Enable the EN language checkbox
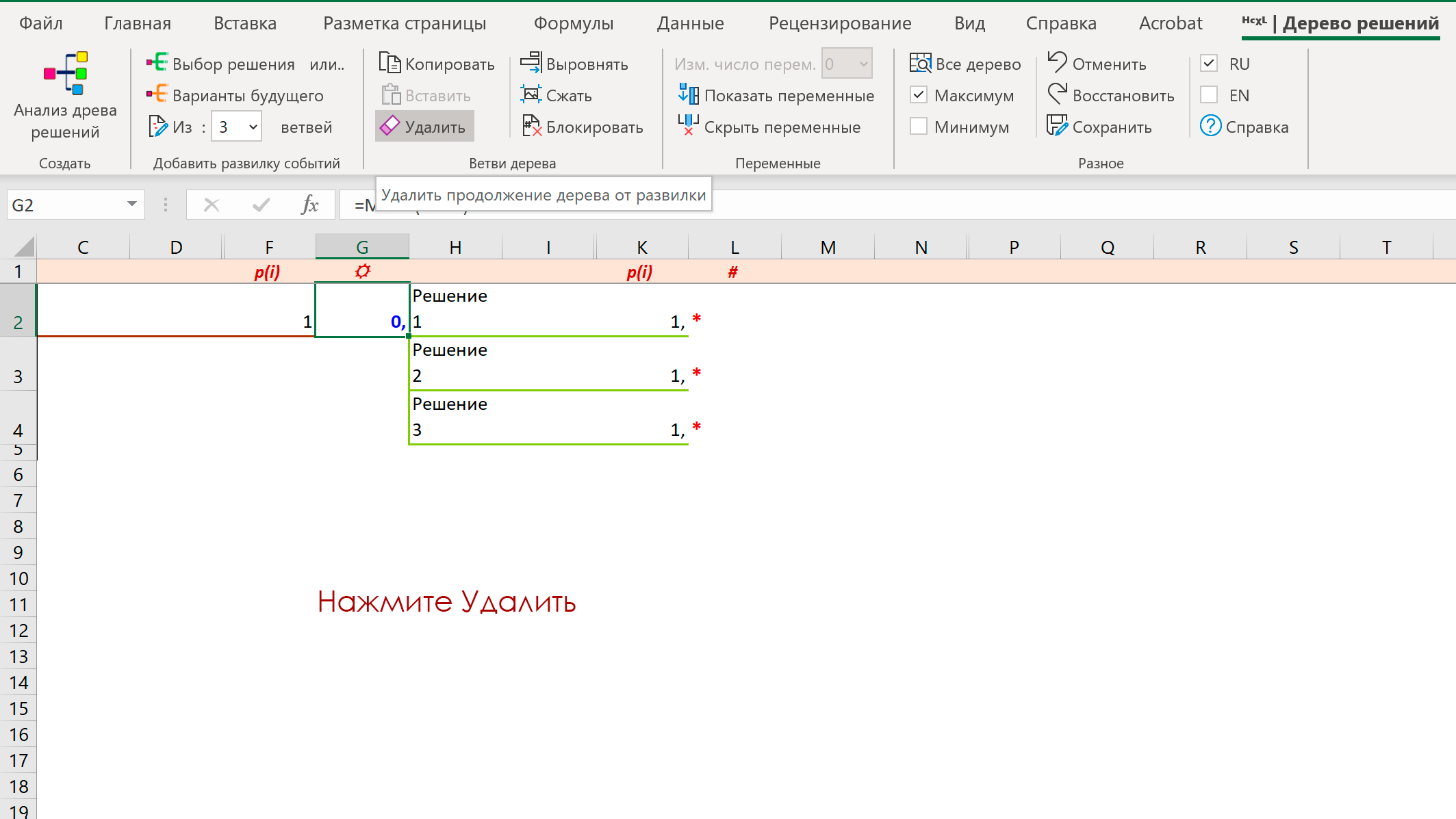1456x819 pixels. tap(1209, 94)
